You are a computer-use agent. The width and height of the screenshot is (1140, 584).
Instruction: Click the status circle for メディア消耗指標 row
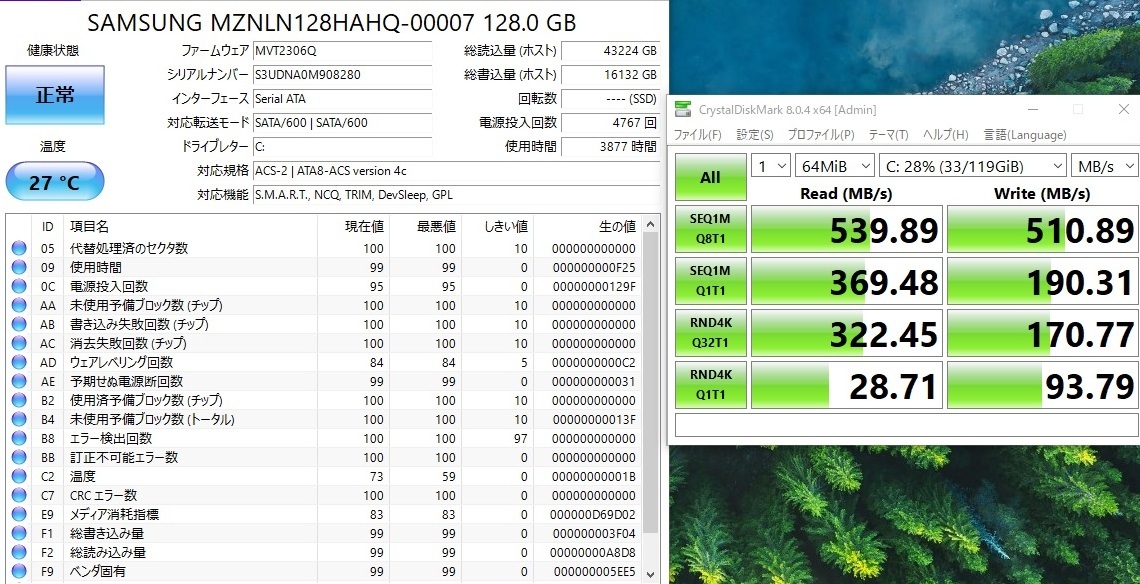[x=19, y=515]
